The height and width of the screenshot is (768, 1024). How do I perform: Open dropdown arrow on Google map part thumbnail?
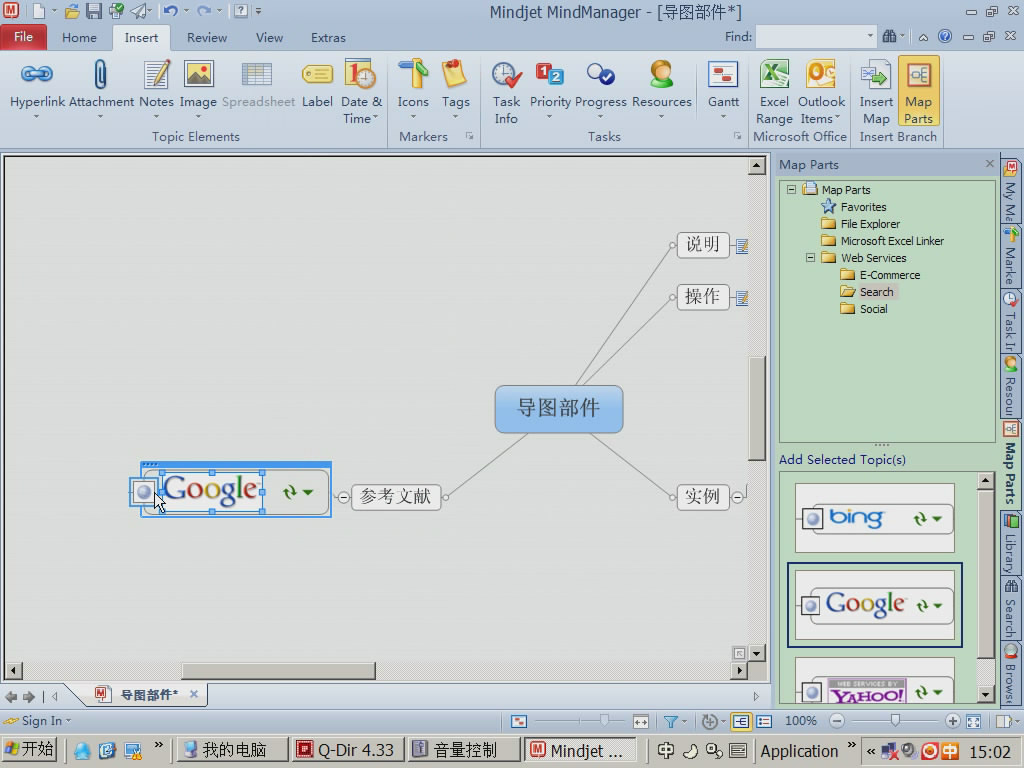[x=938, y=605]
